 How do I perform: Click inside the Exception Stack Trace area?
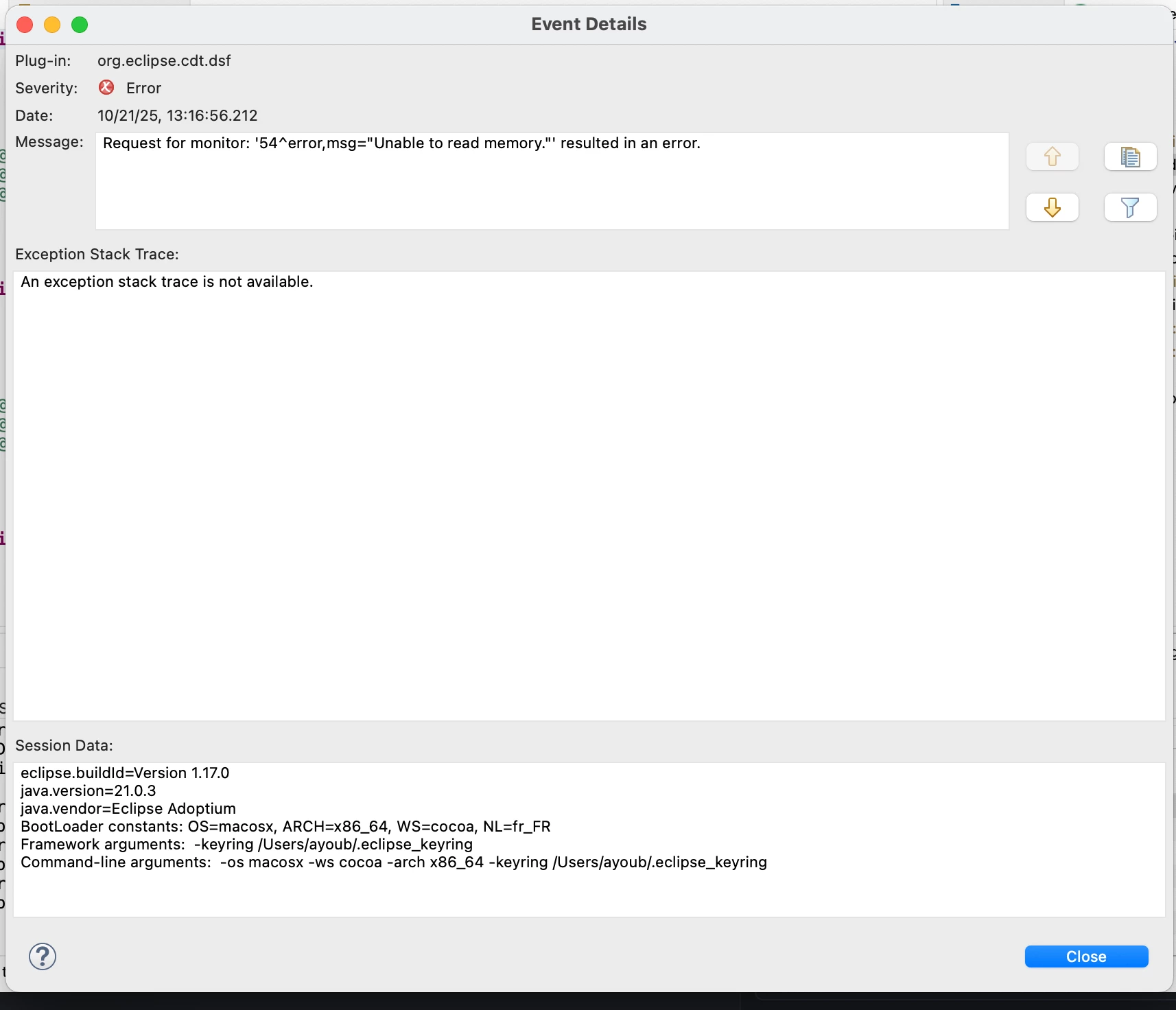click(x=589, y=496)
